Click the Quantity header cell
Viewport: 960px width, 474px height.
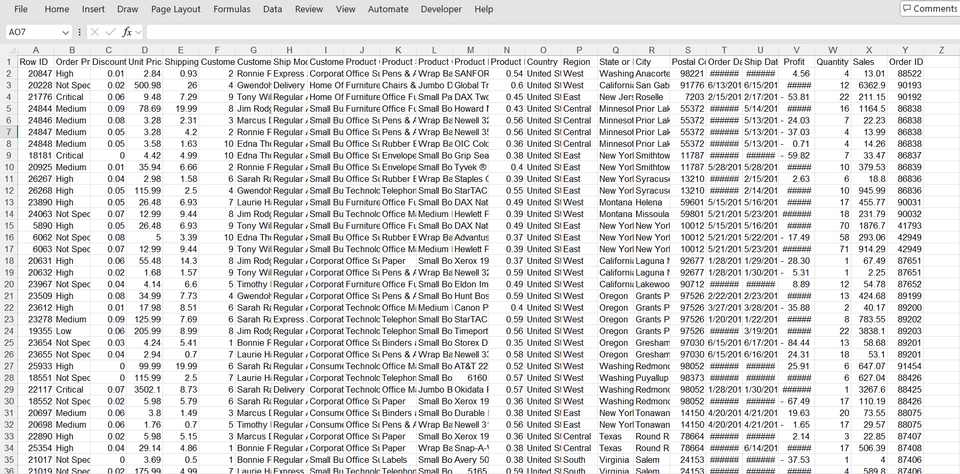(833, 62)
